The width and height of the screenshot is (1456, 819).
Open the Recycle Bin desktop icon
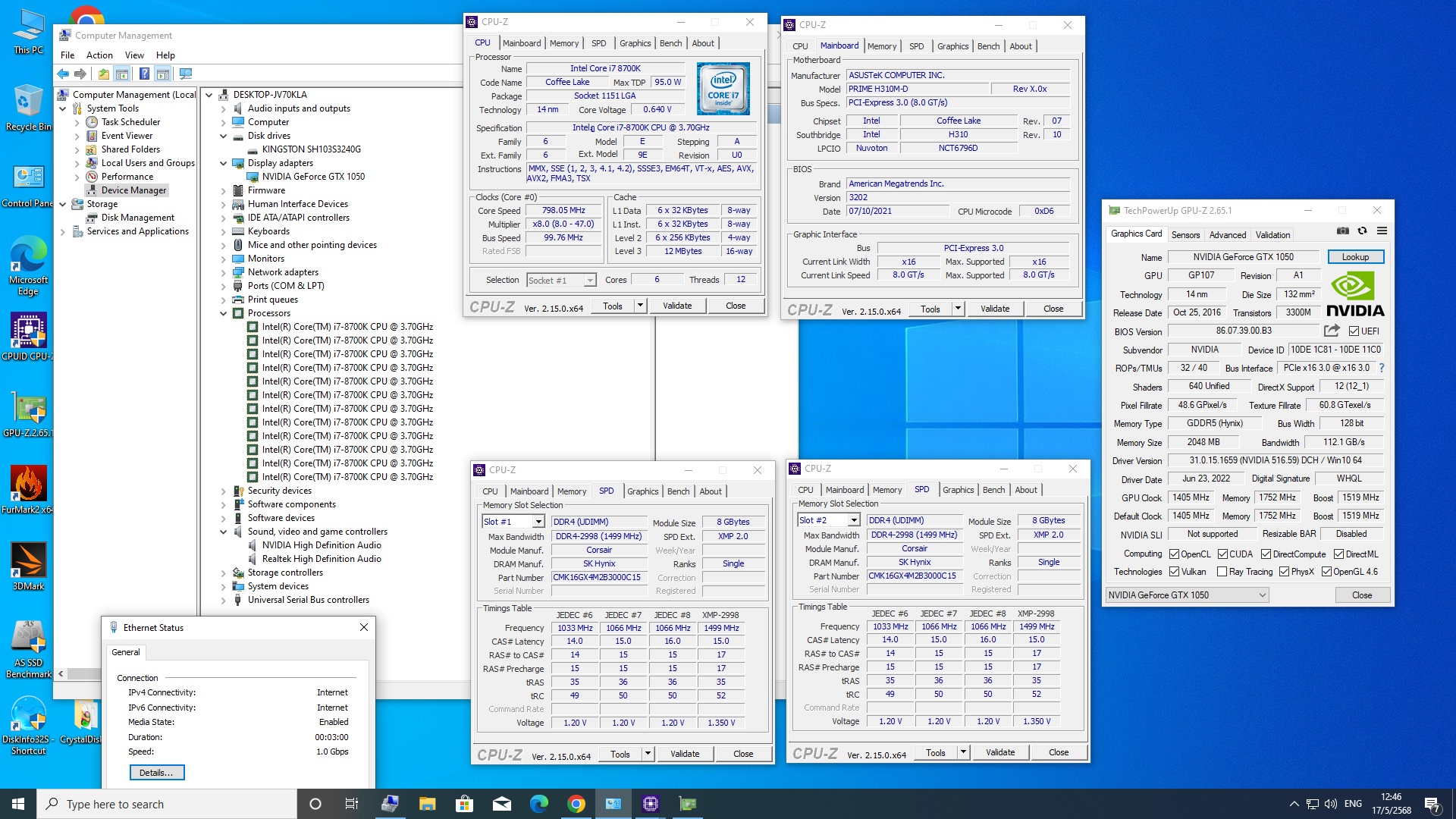pos(28,108)
